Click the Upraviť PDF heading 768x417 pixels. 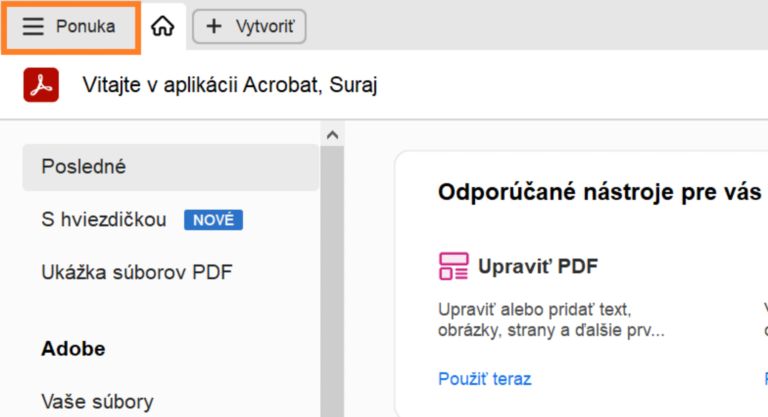tap(538, 267)
